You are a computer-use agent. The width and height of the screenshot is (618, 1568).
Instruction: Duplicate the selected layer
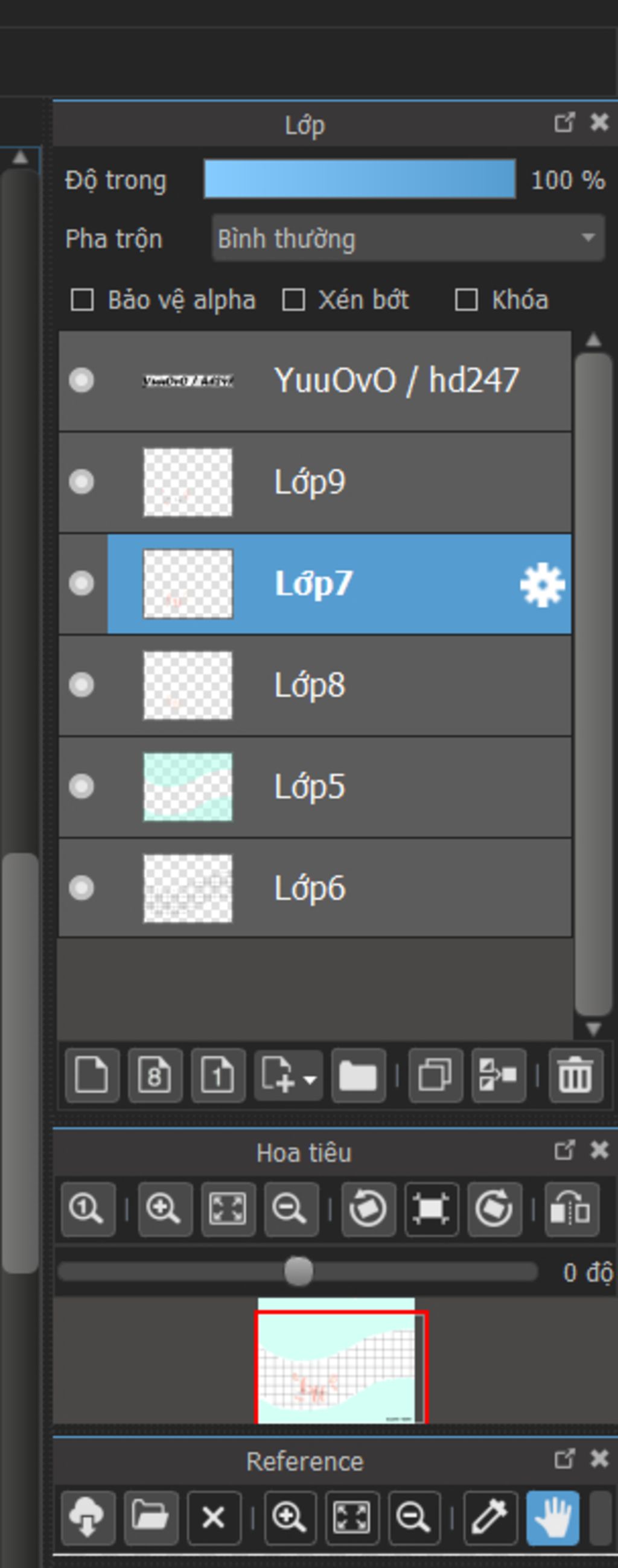pyautogui.click(x=435, y=1075)
